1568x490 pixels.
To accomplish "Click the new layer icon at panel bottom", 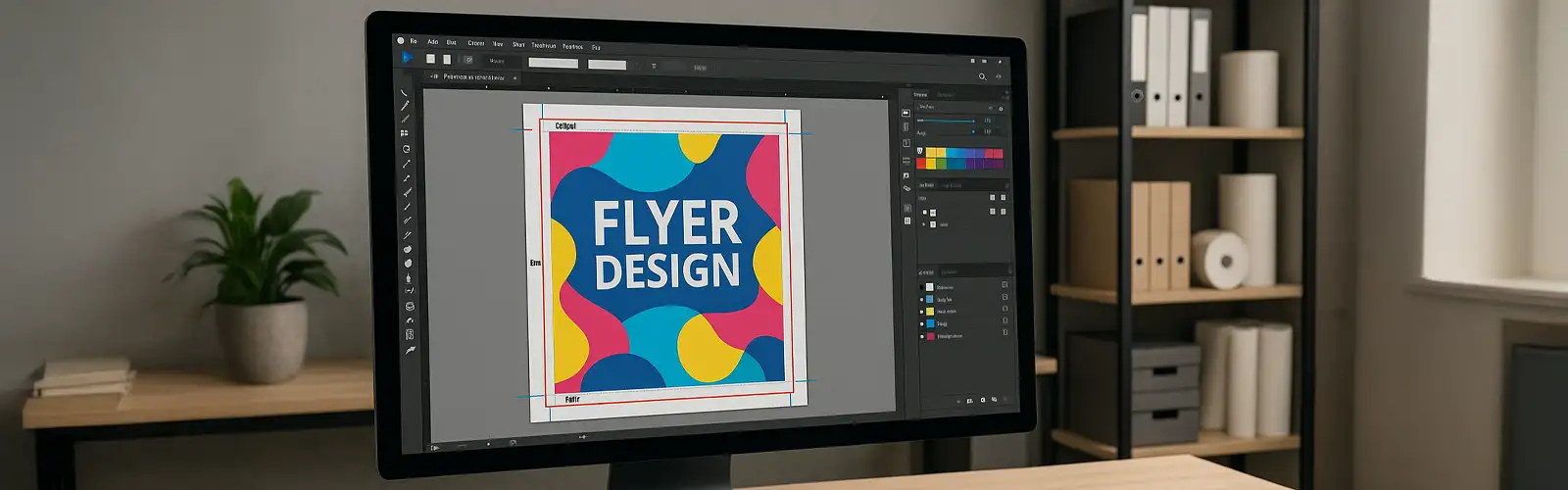I will coord(994,400).
